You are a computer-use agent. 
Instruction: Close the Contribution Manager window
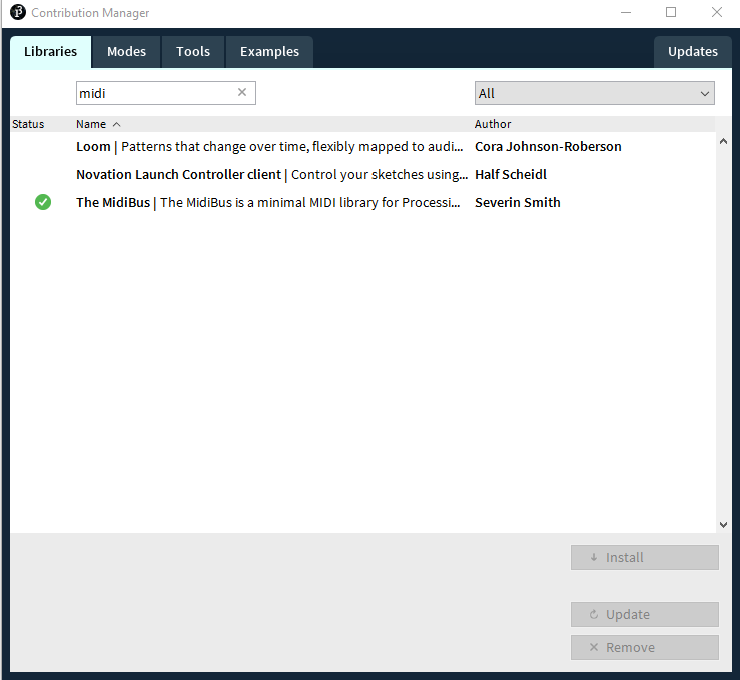716,13
